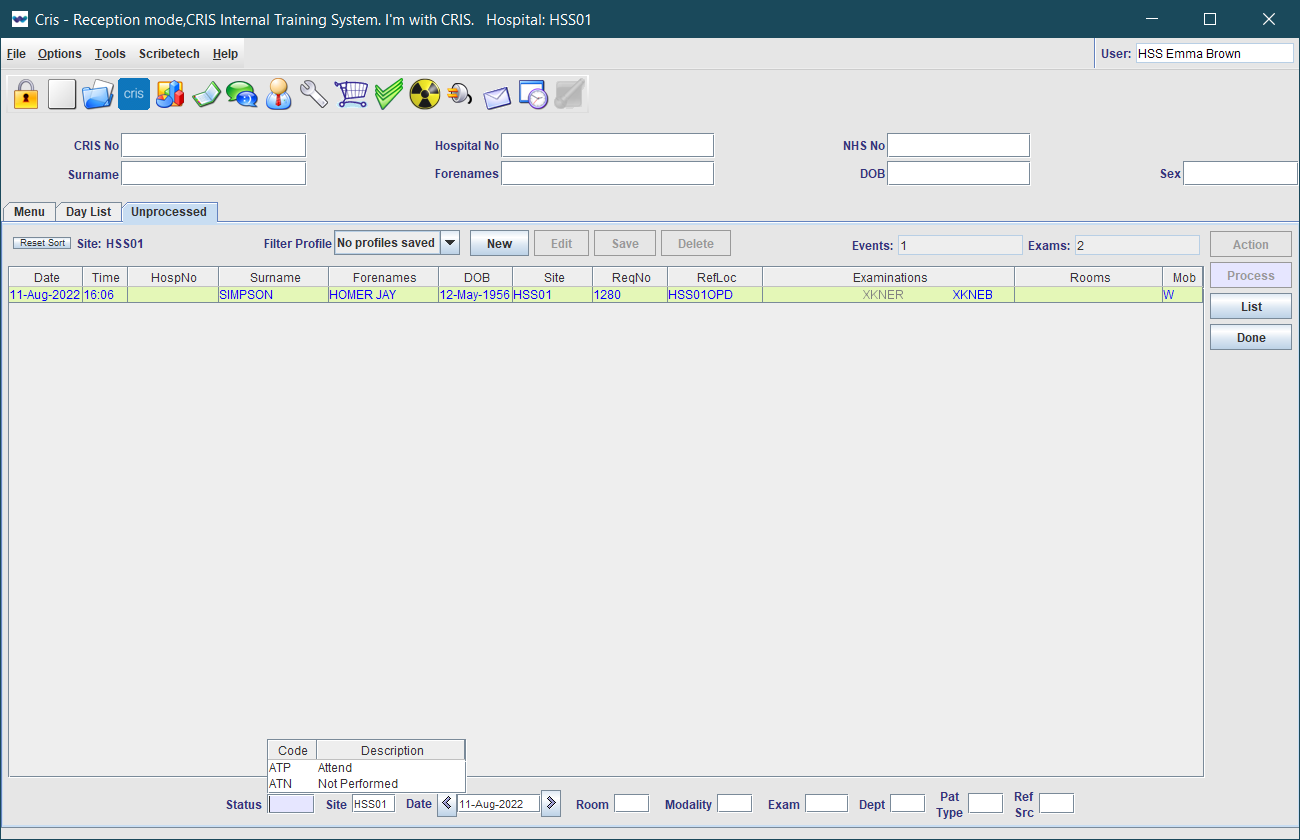Screen dimensions: 1300x840
Task: Click the Action button
Action: 1251,244
